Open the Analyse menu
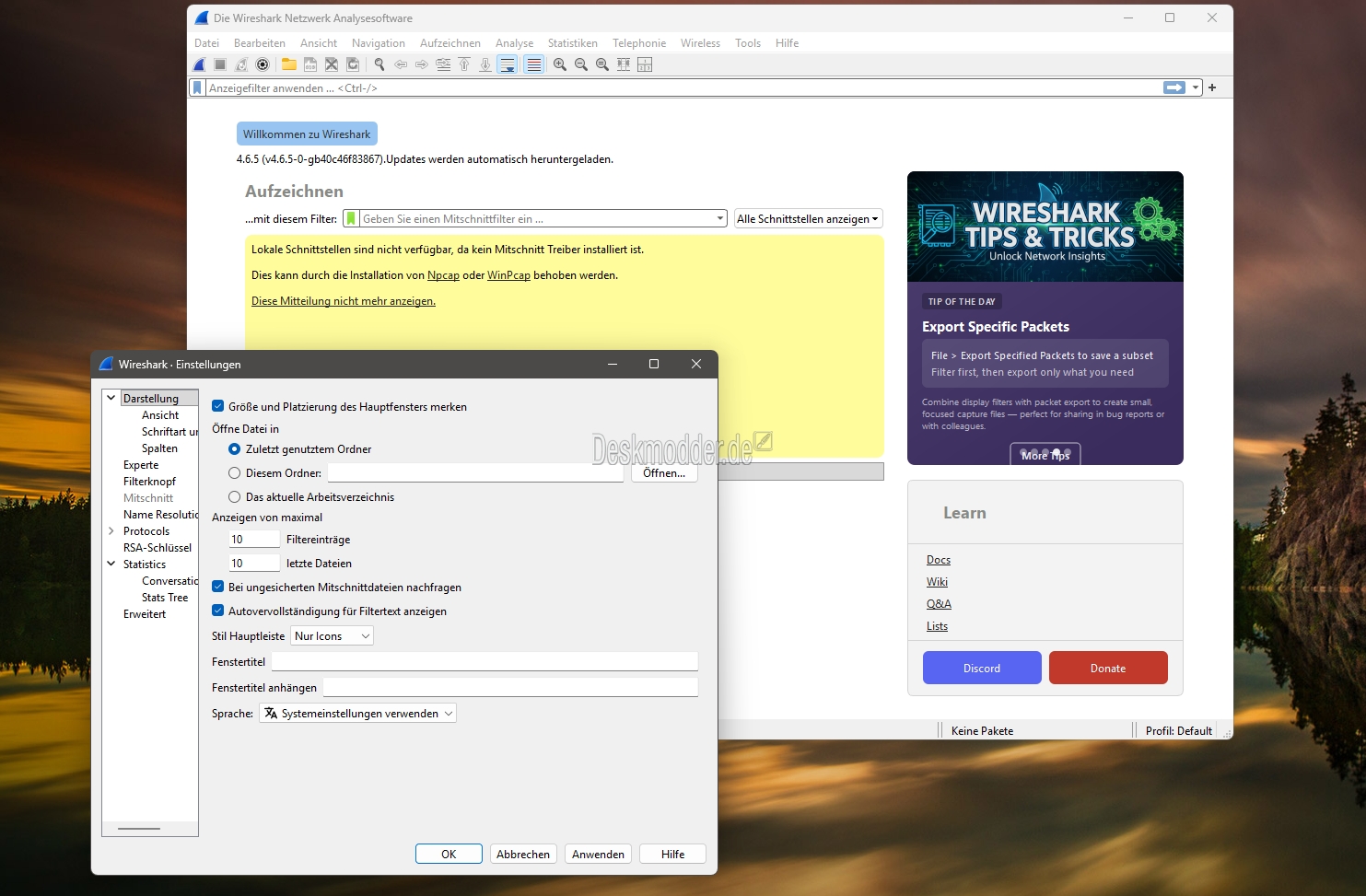Viewport: 1366px width, 896px height. [514, 43]
